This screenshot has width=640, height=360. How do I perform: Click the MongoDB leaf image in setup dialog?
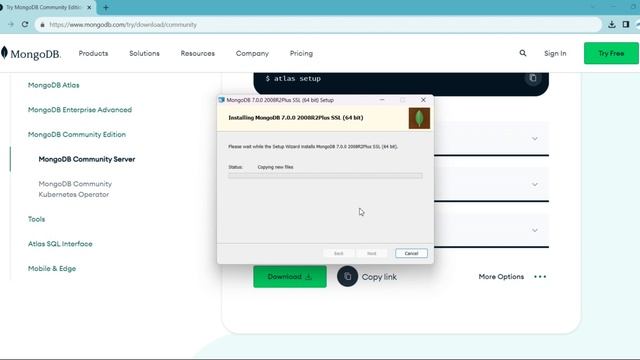tap(419, 118)
